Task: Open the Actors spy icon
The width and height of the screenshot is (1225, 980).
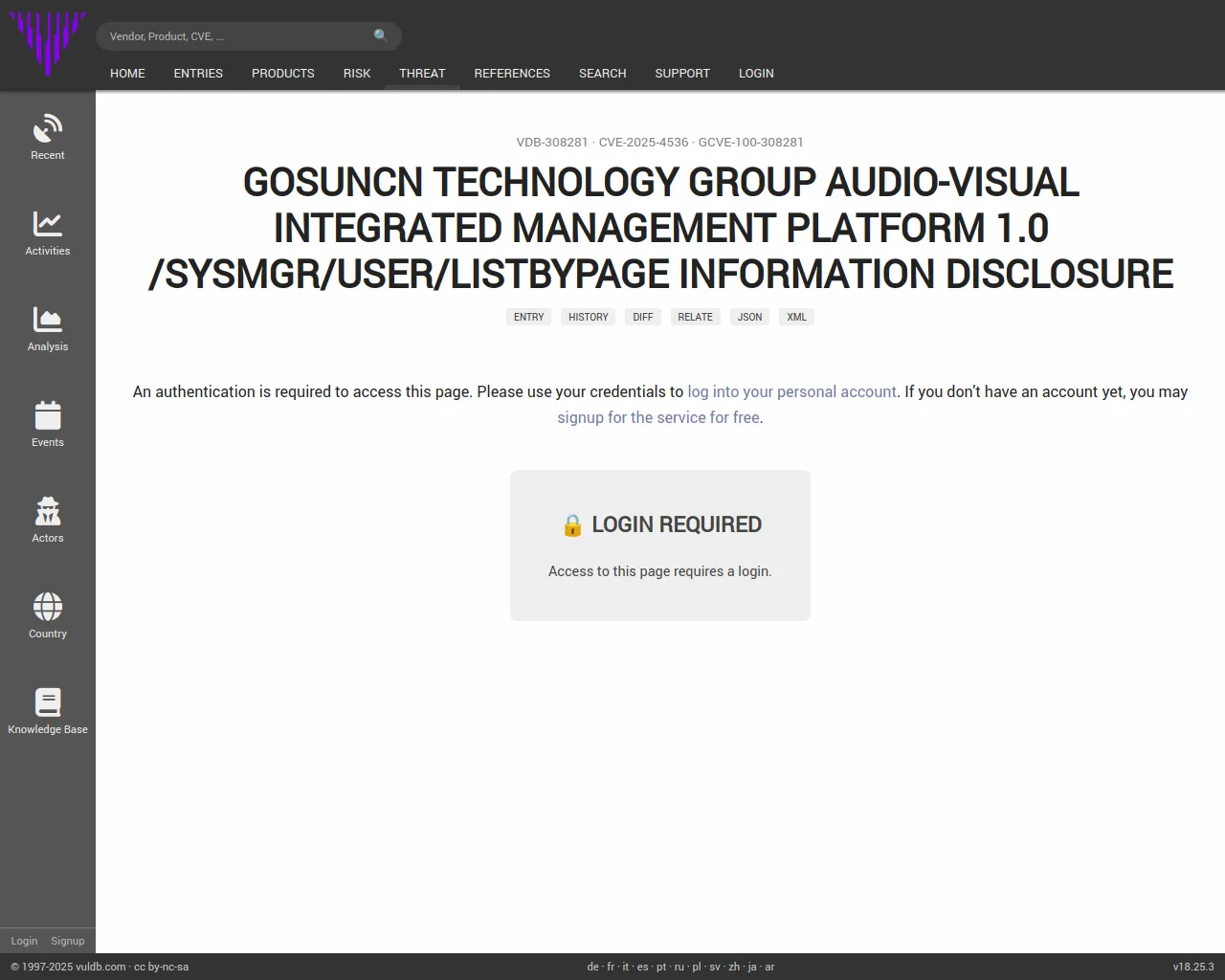Action: (x=48, y=511)
